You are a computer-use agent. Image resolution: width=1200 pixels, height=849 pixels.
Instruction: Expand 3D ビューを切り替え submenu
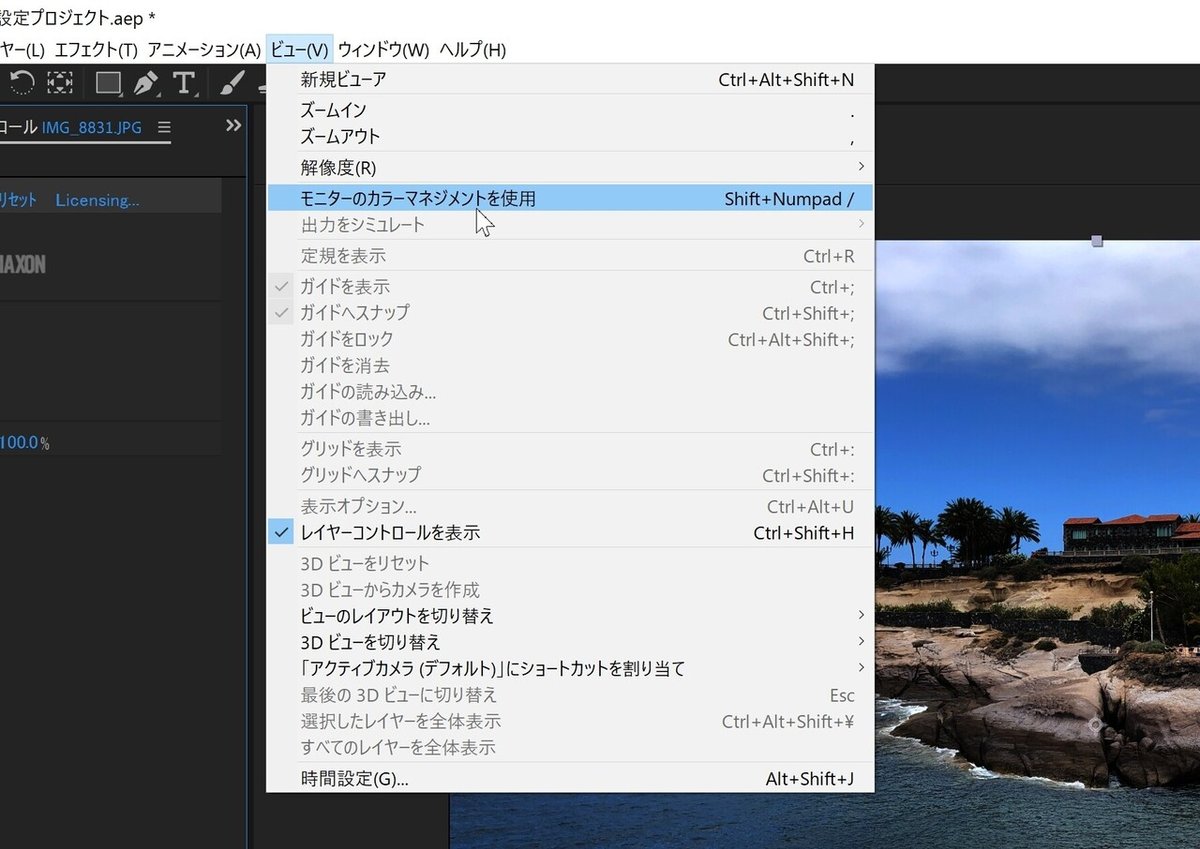pyautogui.click(x=570, y=641)
